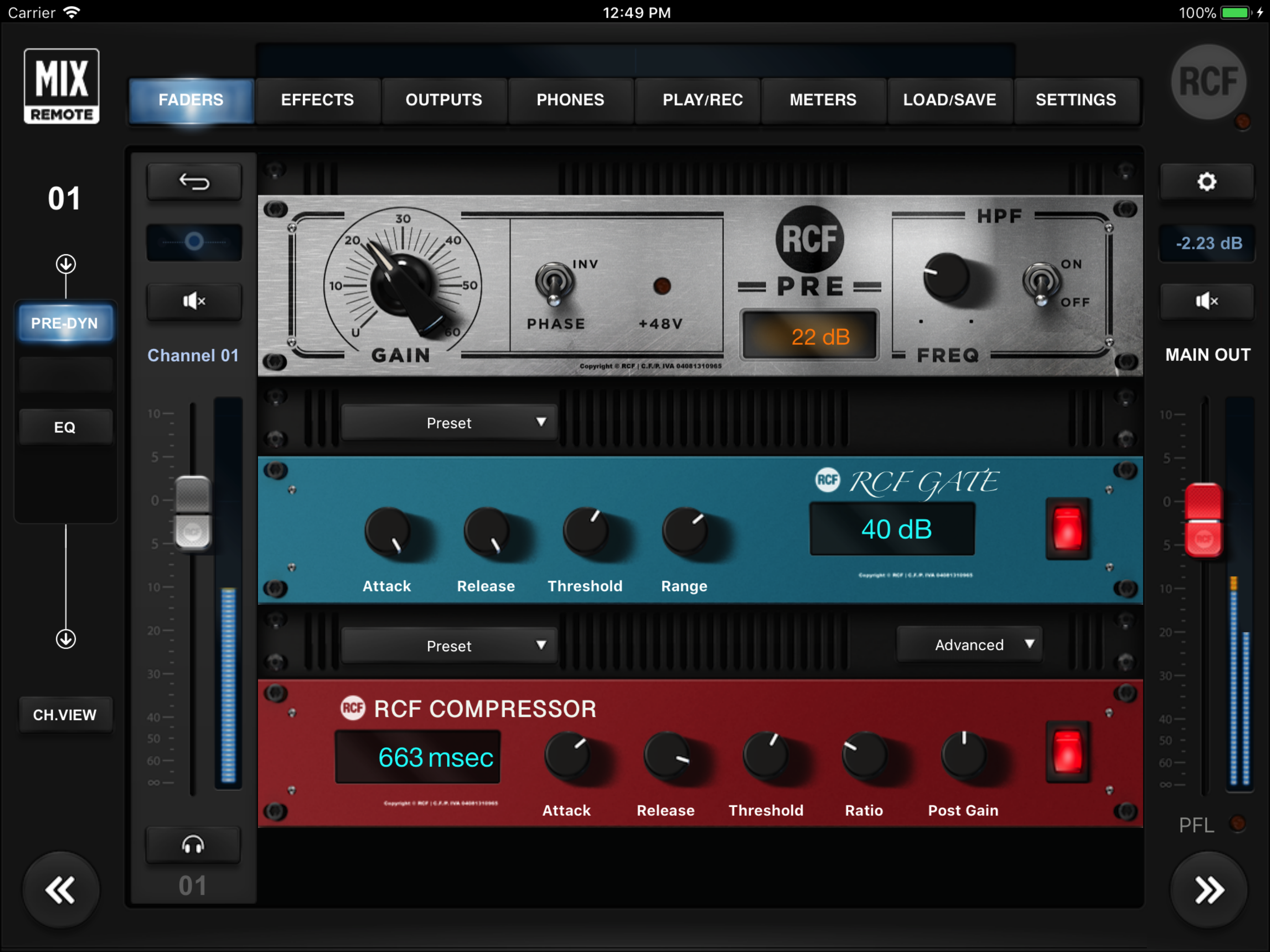Click the Gate Release knob

(487, 530)
